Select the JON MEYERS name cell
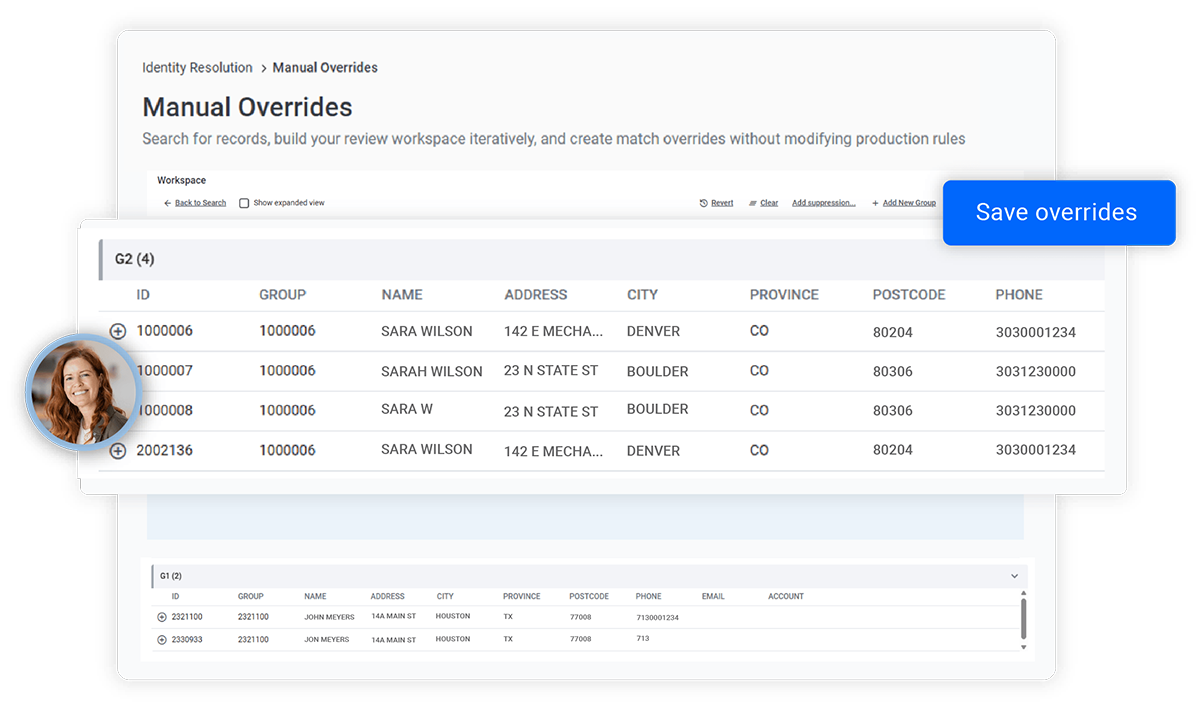This screenshot has height=709, width=1200. 327,639
